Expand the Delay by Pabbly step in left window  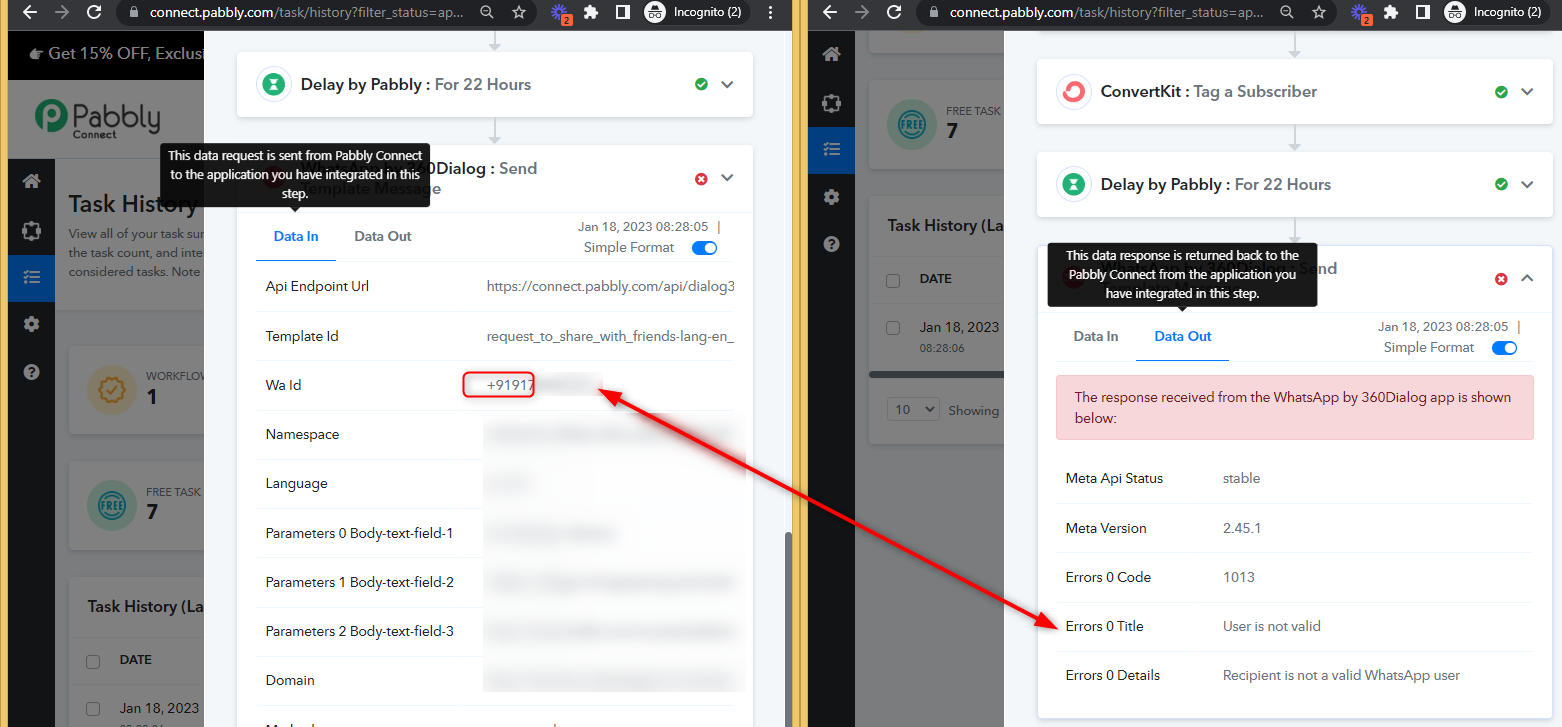coord(727,84)
